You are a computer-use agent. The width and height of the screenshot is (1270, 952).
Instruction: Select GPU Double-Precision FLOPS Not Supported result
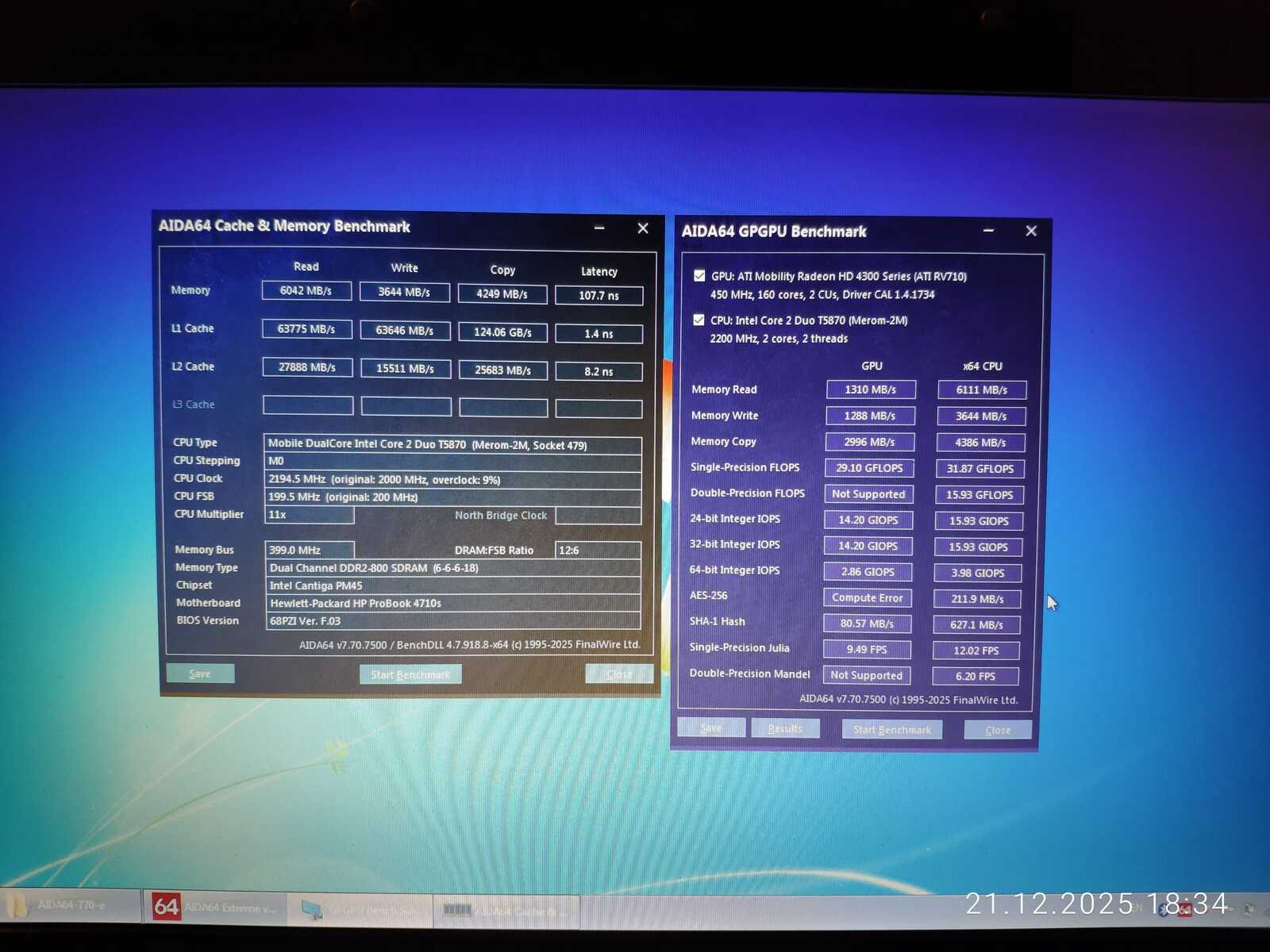(x=869, y=494)
